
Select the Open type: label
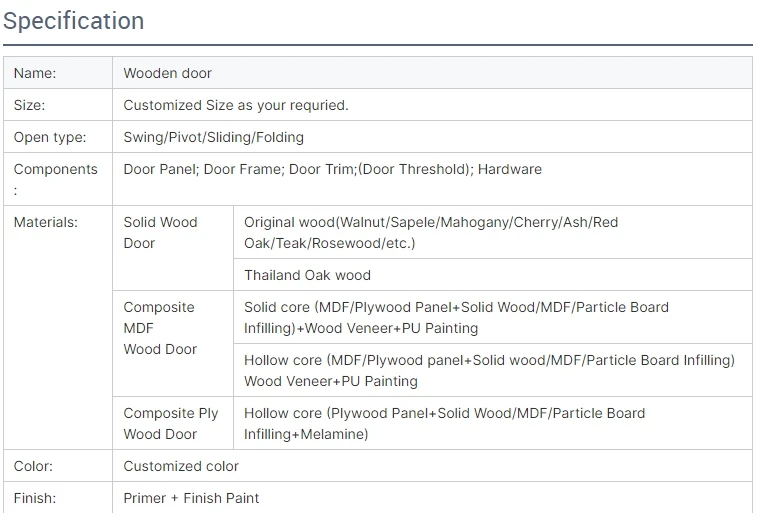pyautogui.click(x=50, y=137)
